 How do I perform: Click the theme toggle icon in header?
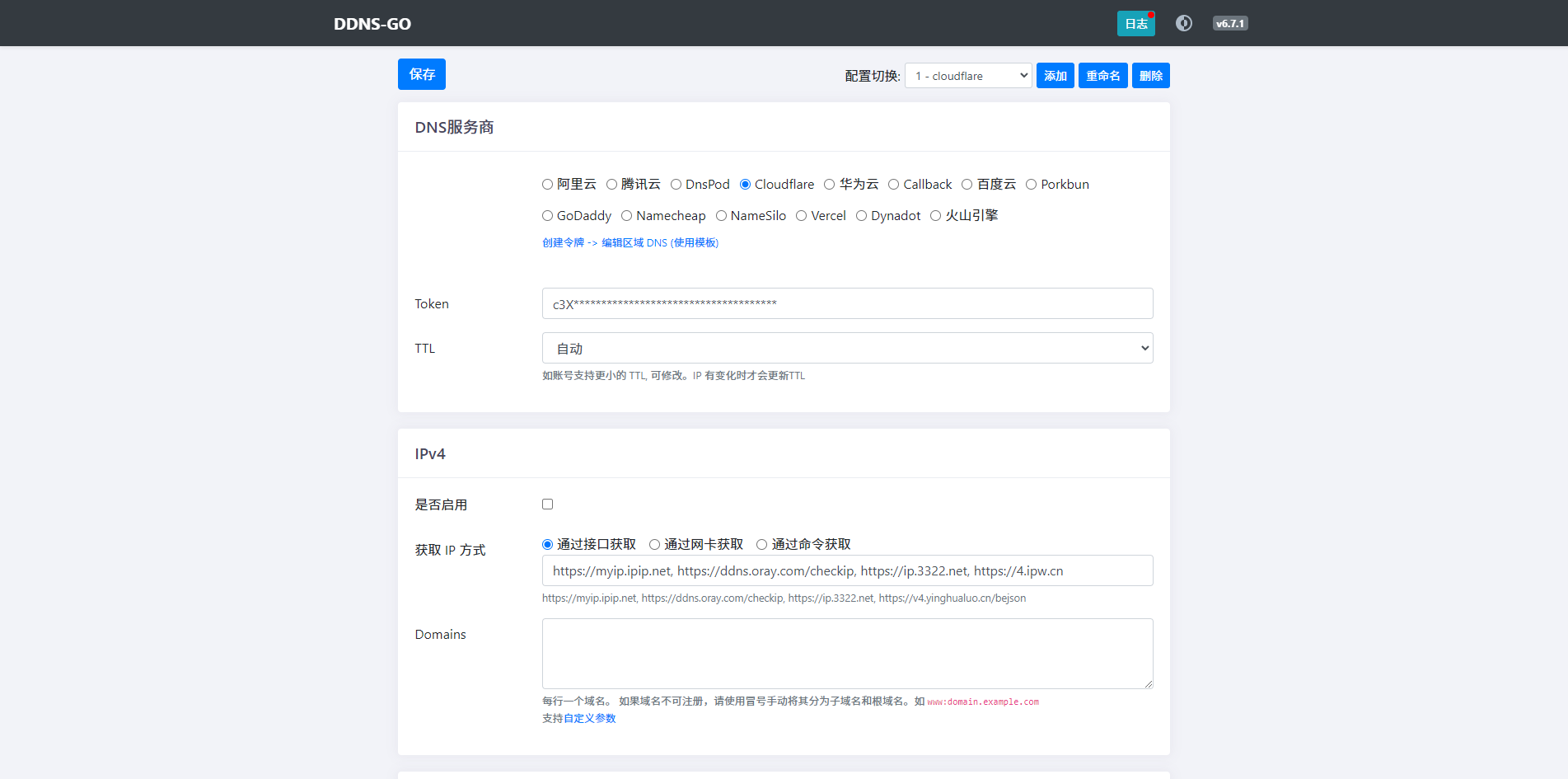tap(1183, 23)
